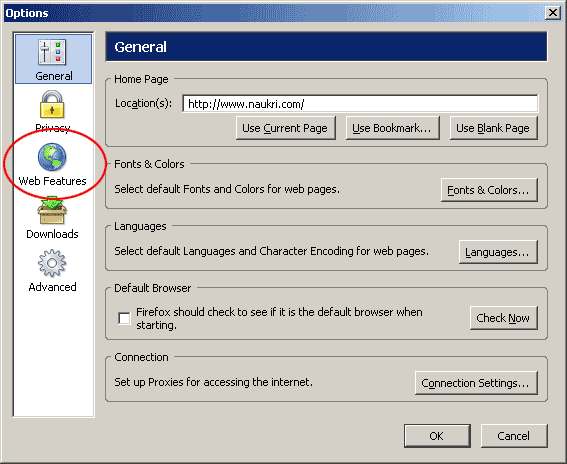This screenshot has width=567, height=464.
Task: Click the Web Features text label
Action: click(x=52, y=181)
